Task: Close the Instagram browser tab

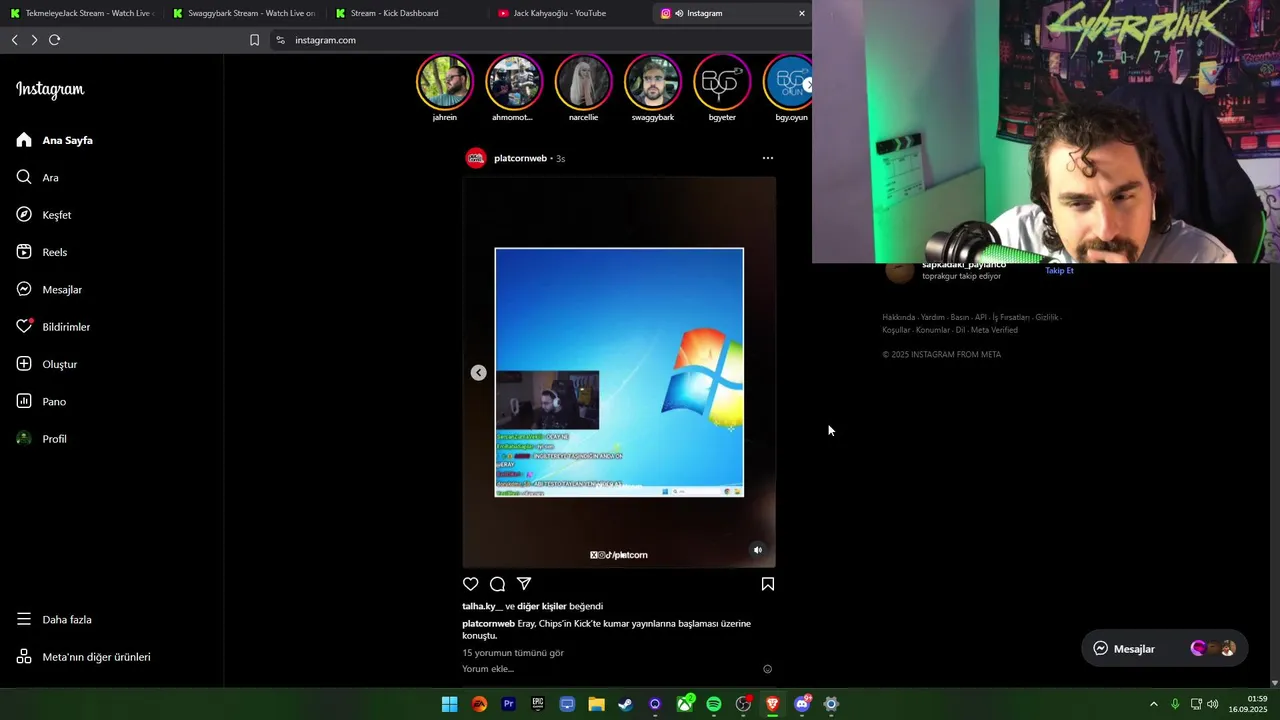Action: (801, 13)
